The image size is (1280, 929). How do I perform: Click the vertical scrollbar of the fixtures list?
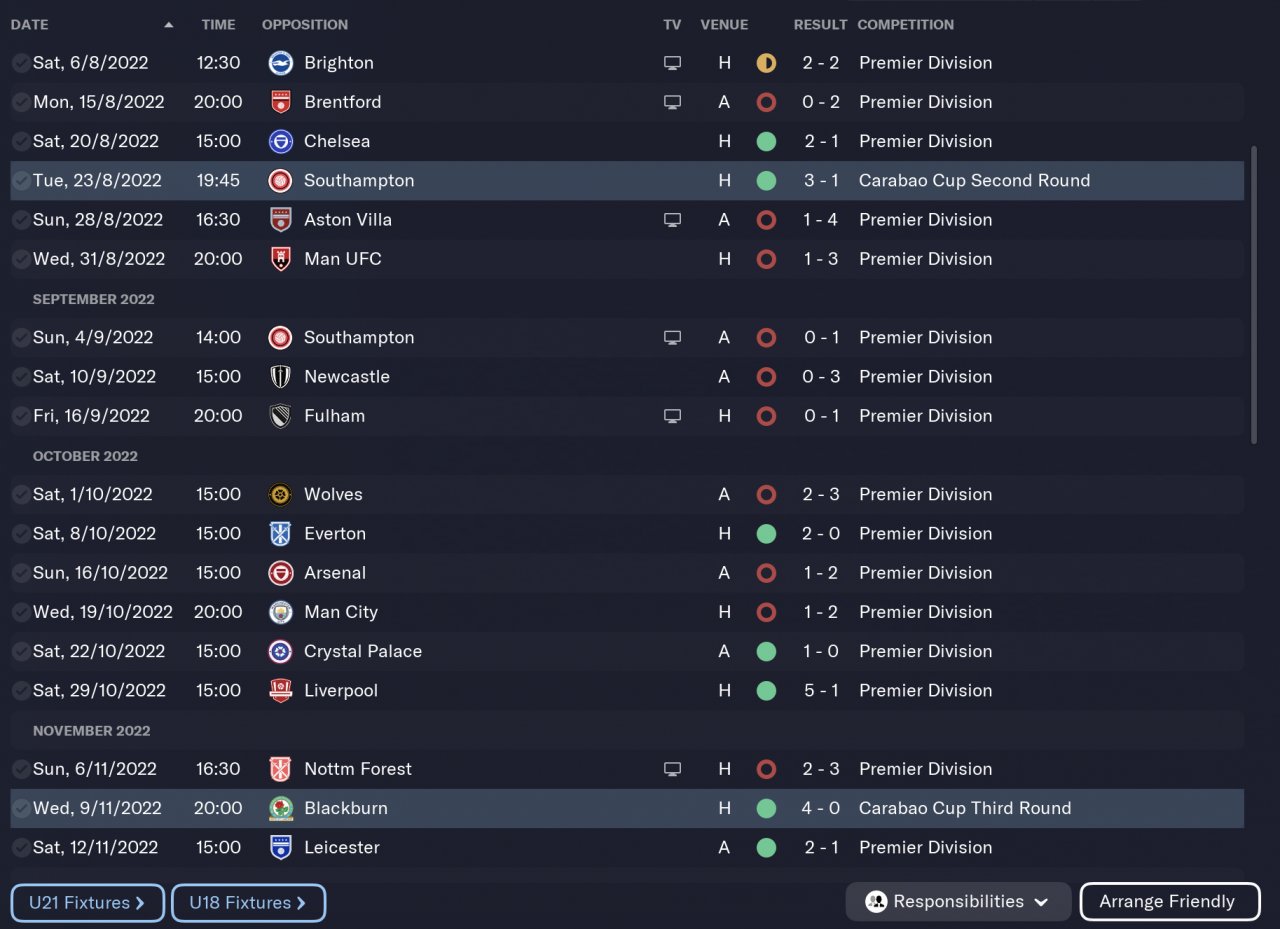[1254, 295]
